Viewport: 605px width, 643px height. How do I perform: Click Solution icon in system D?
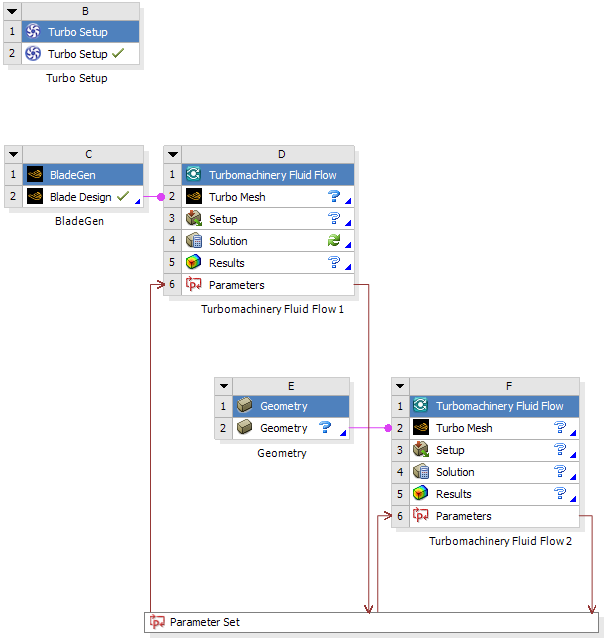(x=194, y=241)
